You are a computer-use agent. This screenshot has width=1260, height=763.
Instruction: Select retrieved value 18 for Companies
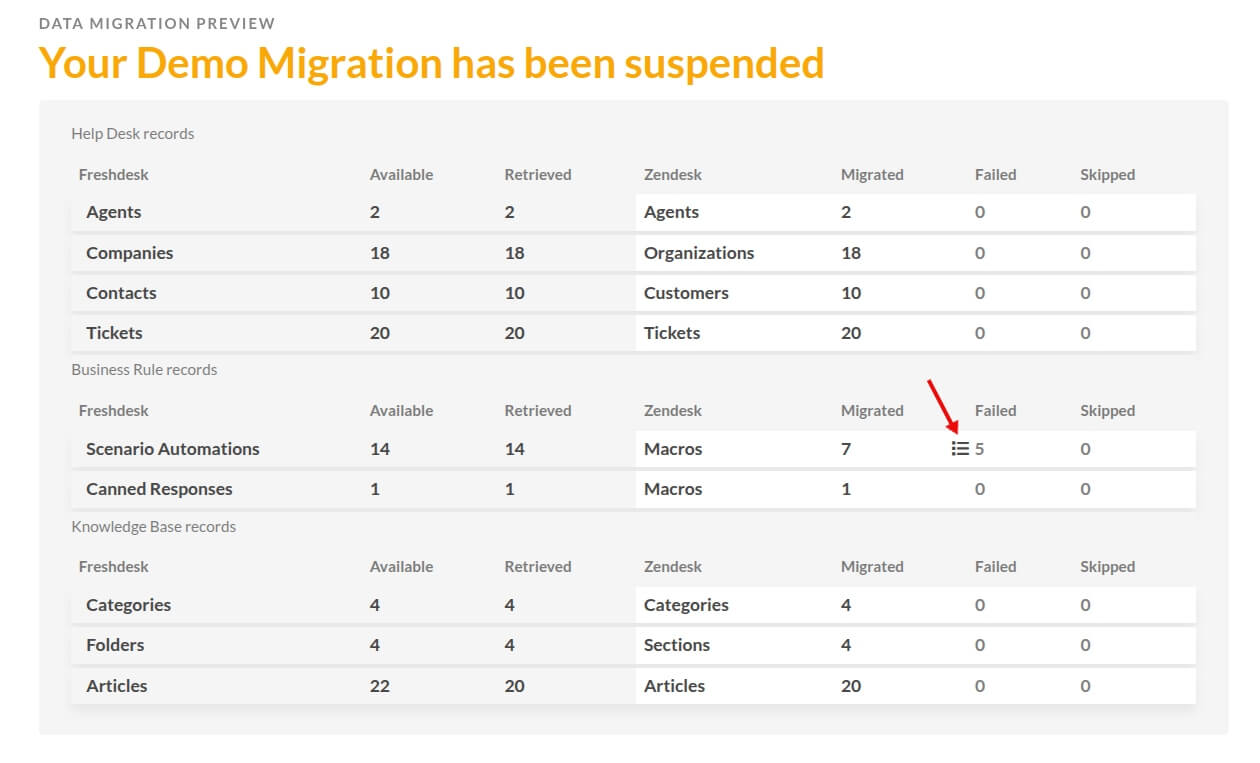click(x=514, y=253)
